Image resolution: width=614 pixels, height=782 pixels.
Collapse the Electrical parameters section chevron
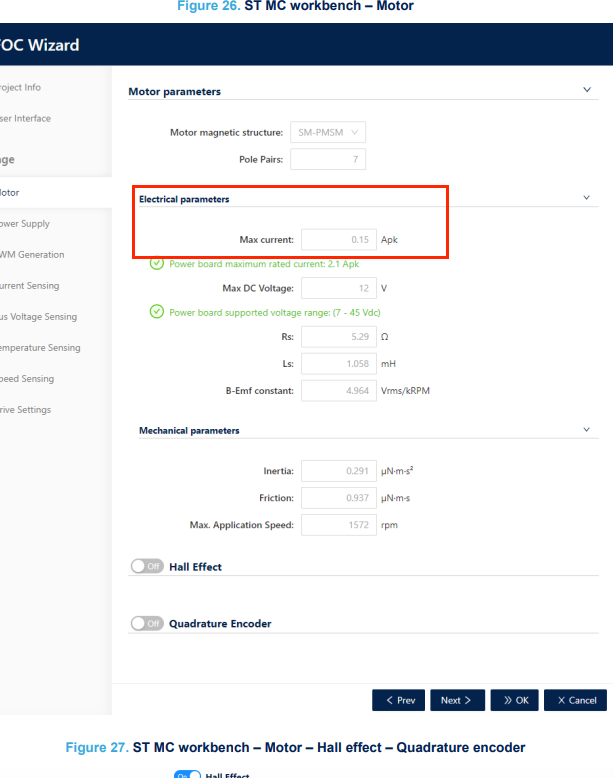[587, 198]
